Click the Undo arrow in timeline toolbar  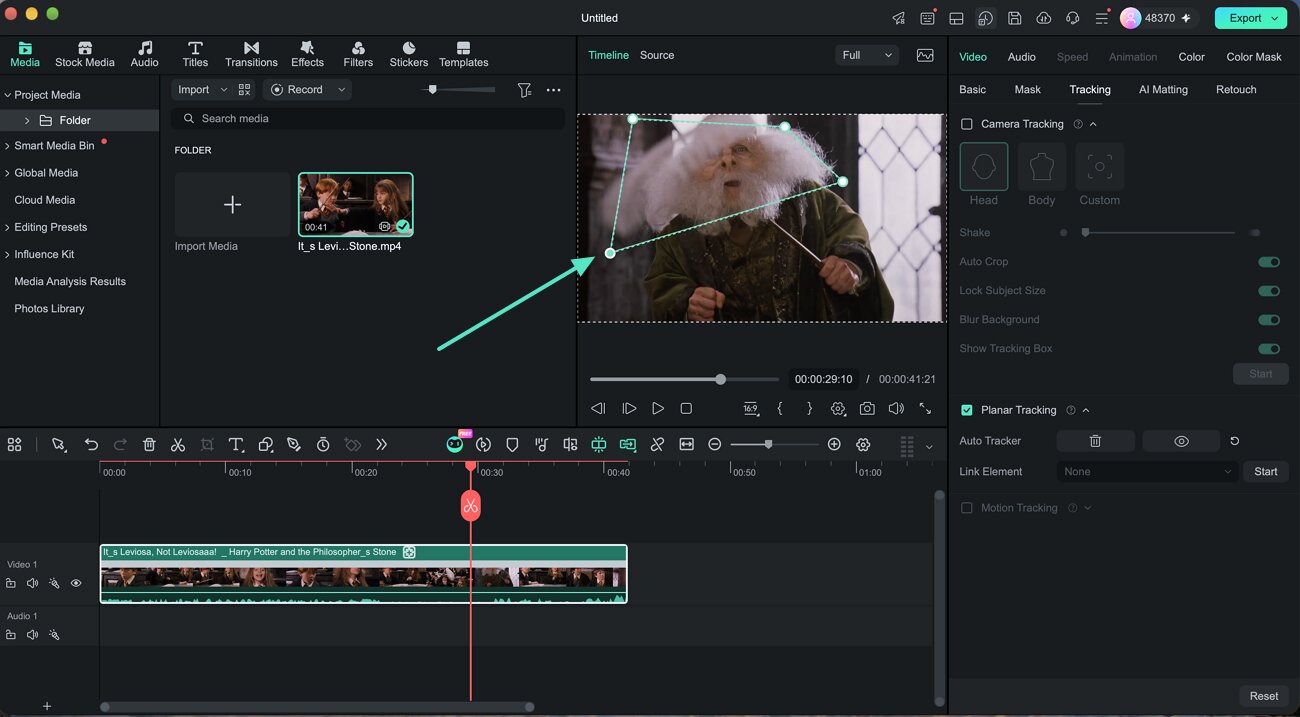91,445
